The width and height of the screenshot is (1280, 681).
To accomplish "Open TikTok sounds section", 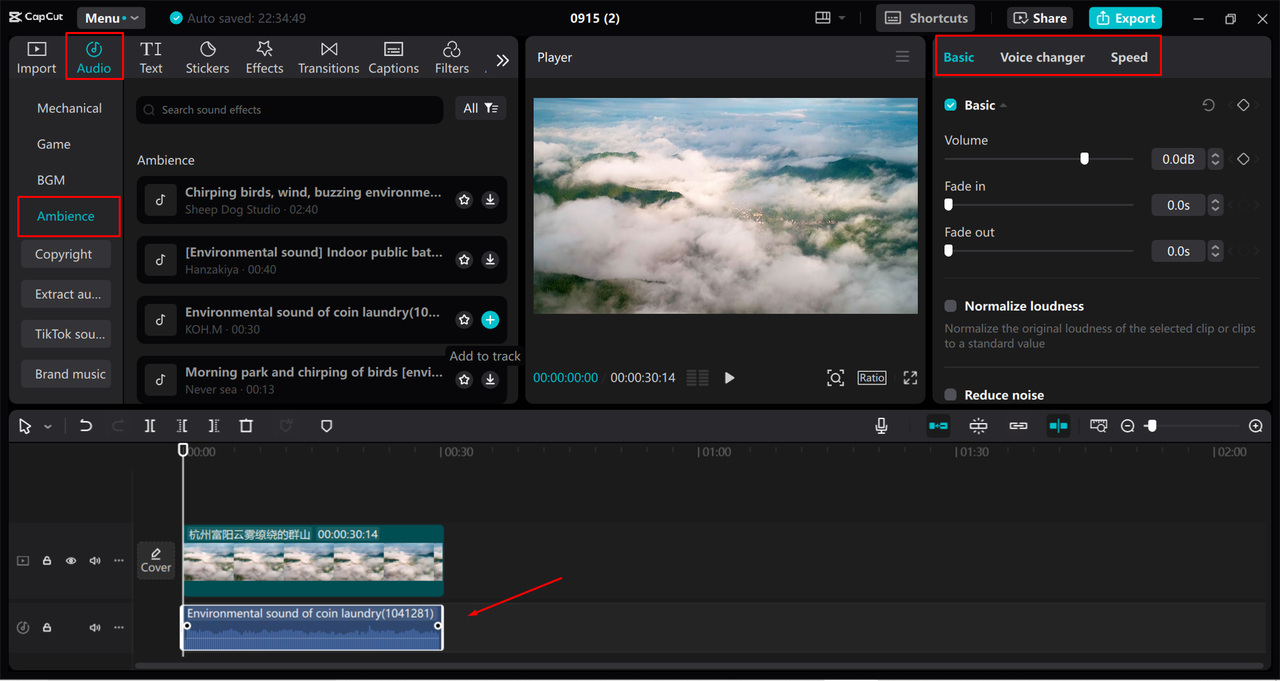I will coord(64,334).
